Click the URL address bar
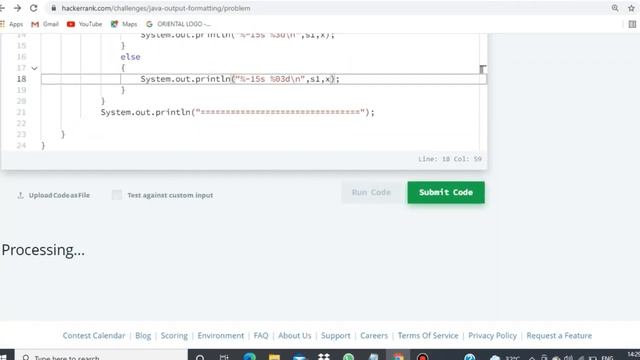640x360 pixels. (327, 8)
